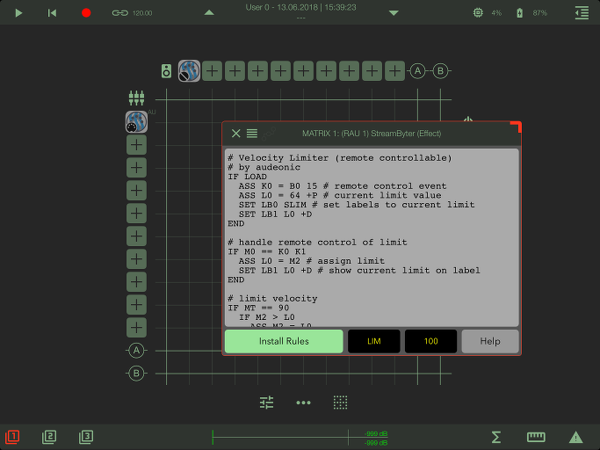Switch to matrix tab 2
Viewport: 600px width, 450px height.
pos(49,437)
